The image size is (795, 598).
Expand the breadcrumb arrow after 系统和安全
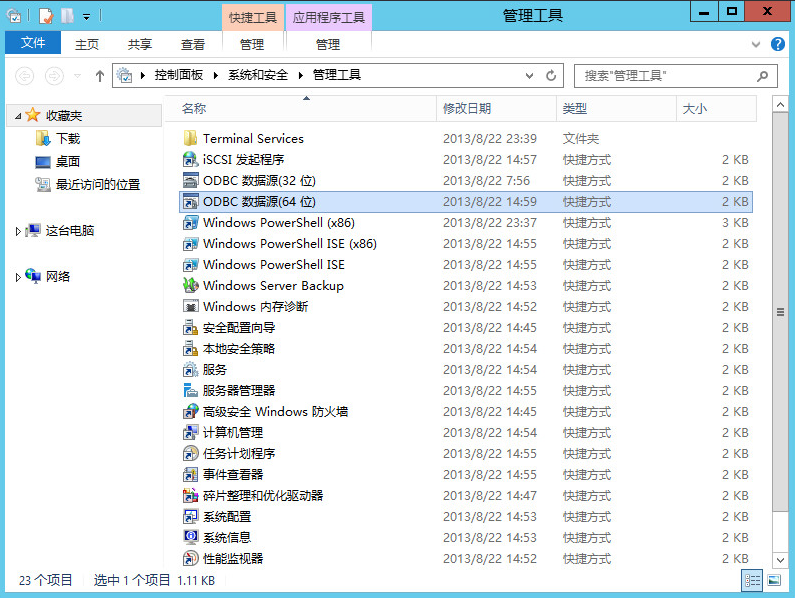(x=301, y=76)
